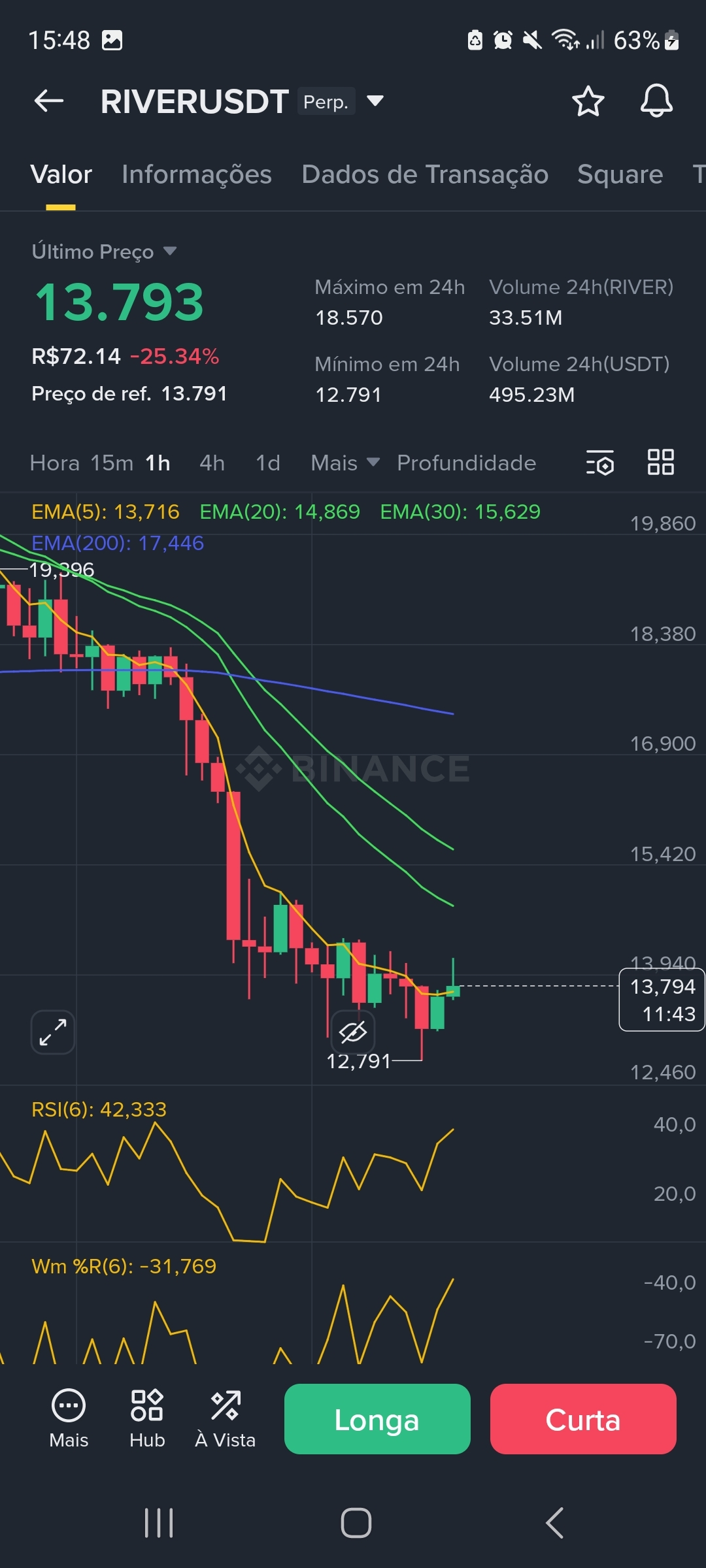This screenshot has width=706, height=1568.
Task: Tap the battery indicator in status bar
Action: (672, 41)
